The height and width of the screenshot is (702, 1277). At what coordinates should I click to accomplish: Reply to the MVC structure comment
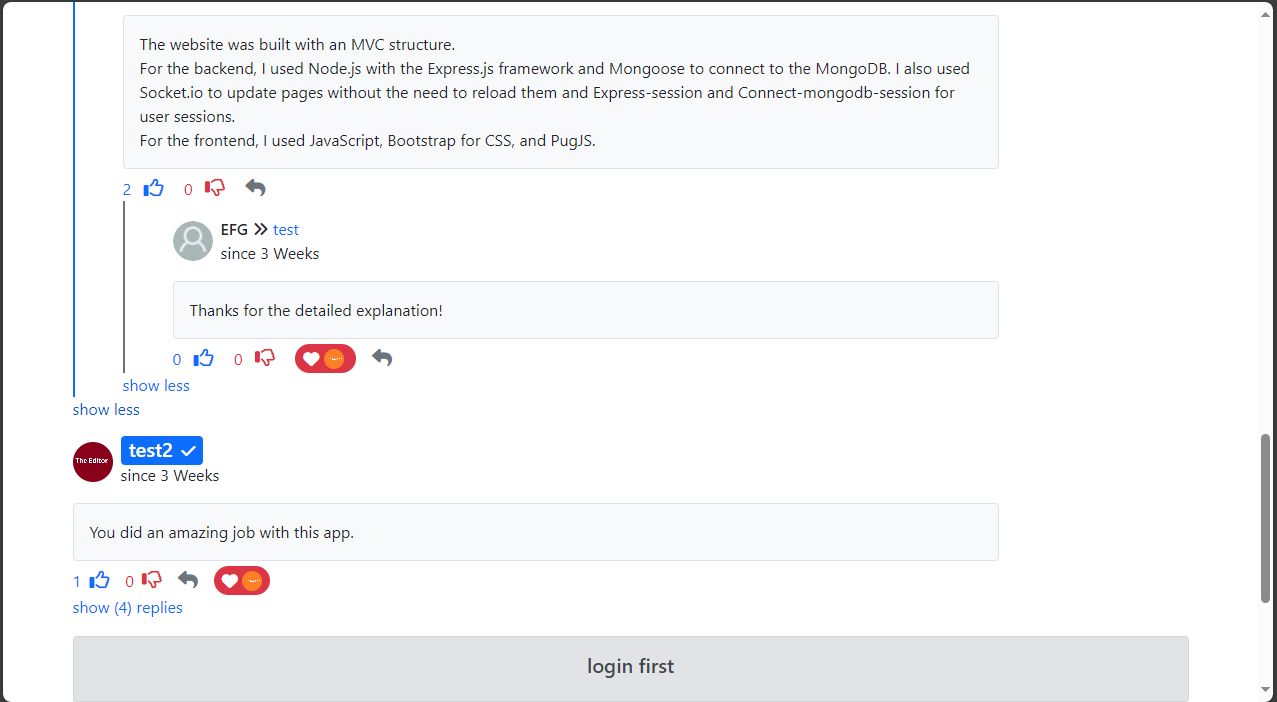[256, 188]
